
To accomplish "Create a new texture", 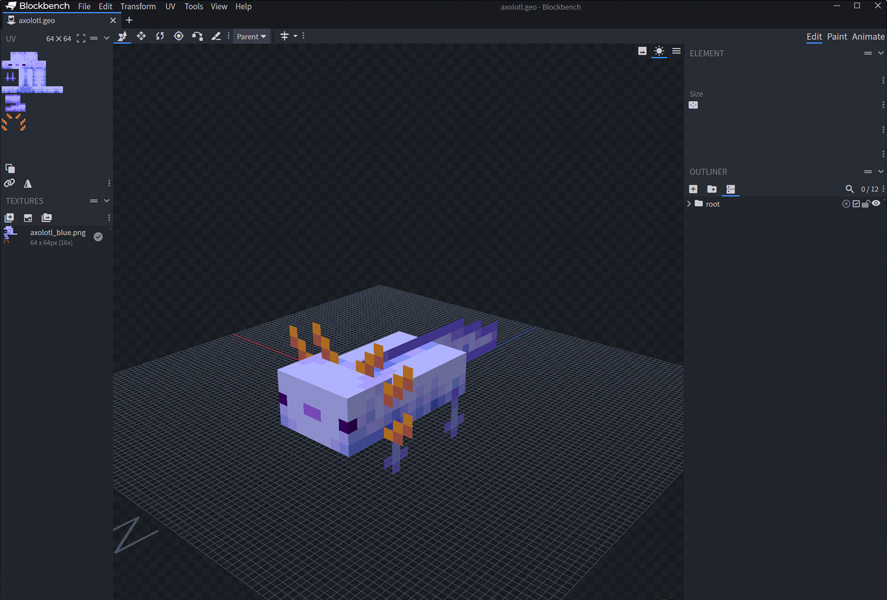I will (x=9, y=218).
